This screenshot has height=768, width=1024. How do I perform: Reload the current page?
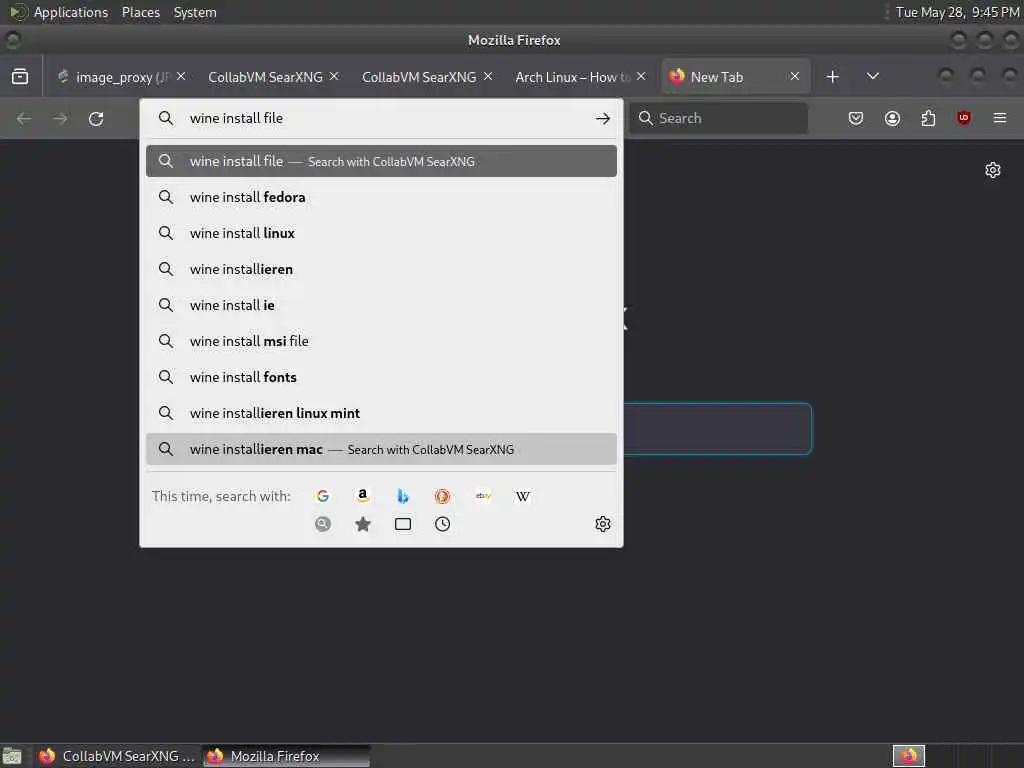pos(96,118)
